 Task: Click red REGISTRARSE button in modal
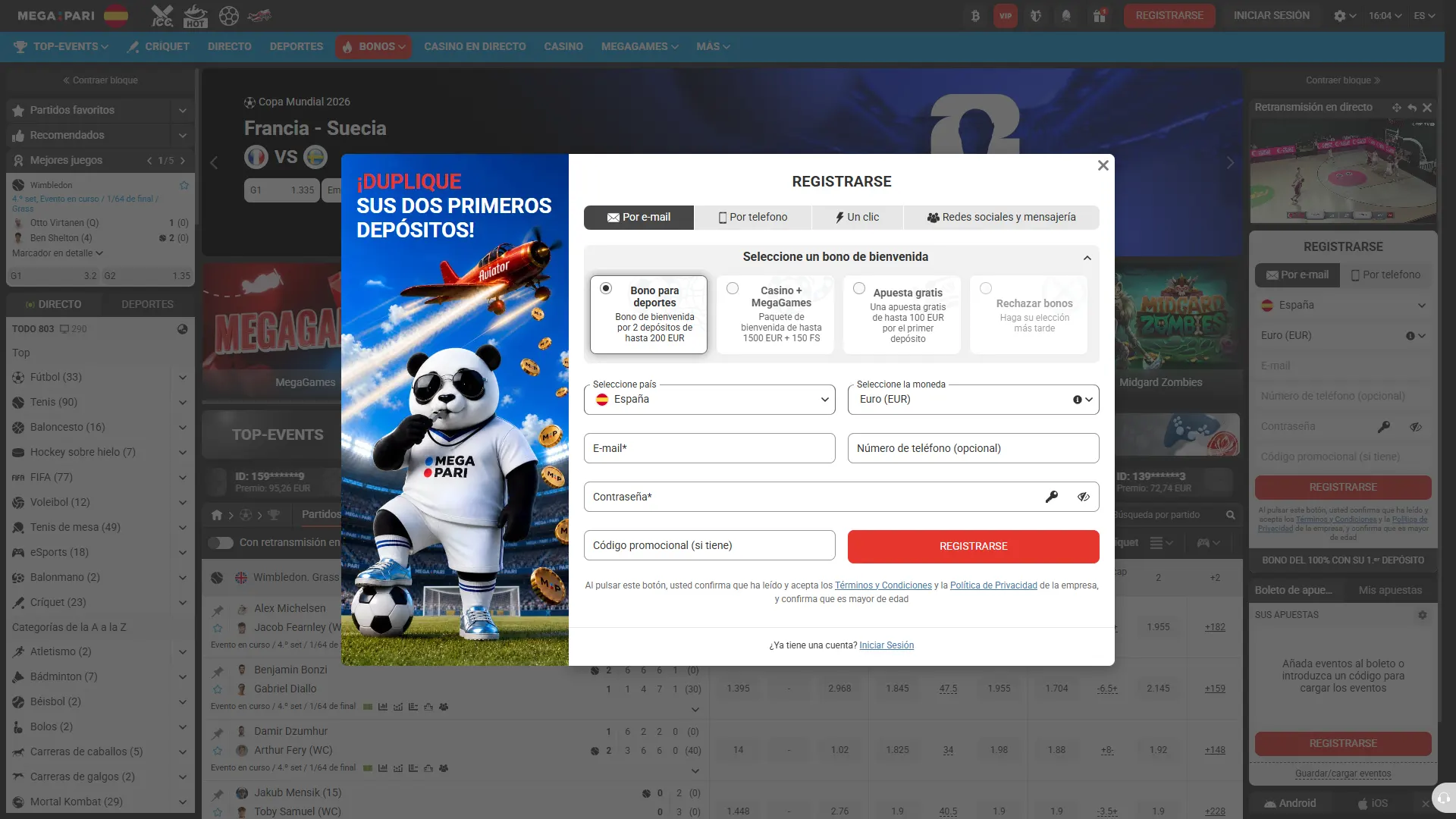[x=973, y=547]
